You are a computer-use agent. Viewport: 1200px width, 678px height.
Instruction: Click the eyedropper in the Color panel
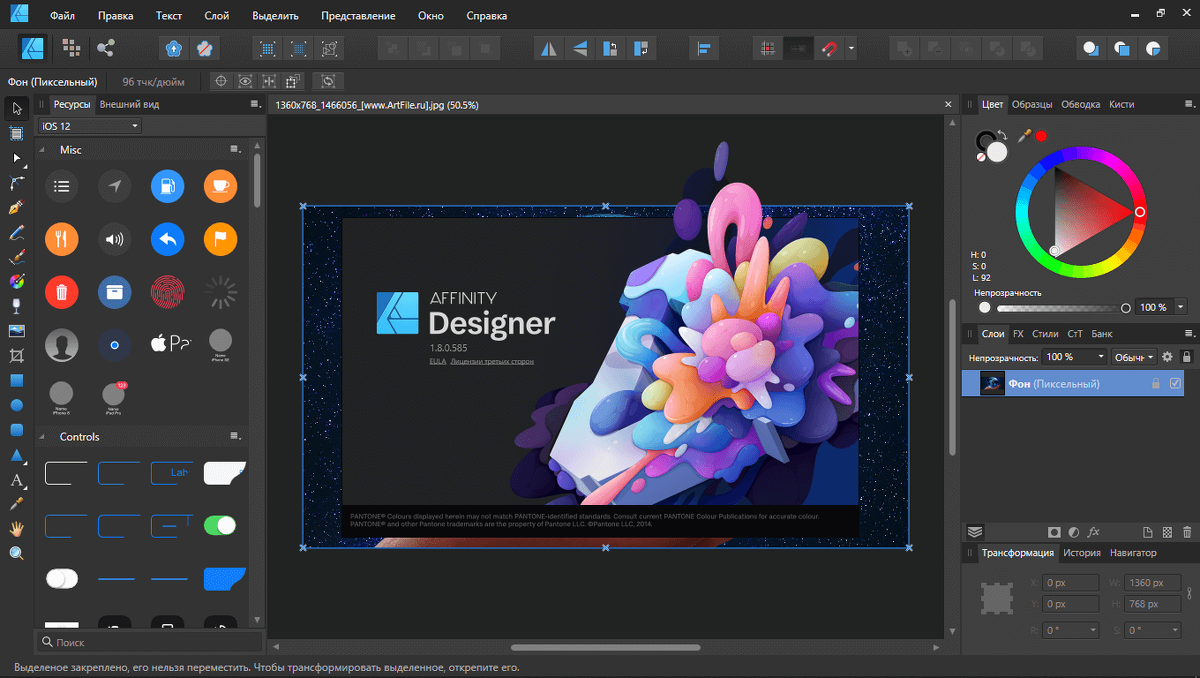pyautogui.click(x=1025, y=135)
